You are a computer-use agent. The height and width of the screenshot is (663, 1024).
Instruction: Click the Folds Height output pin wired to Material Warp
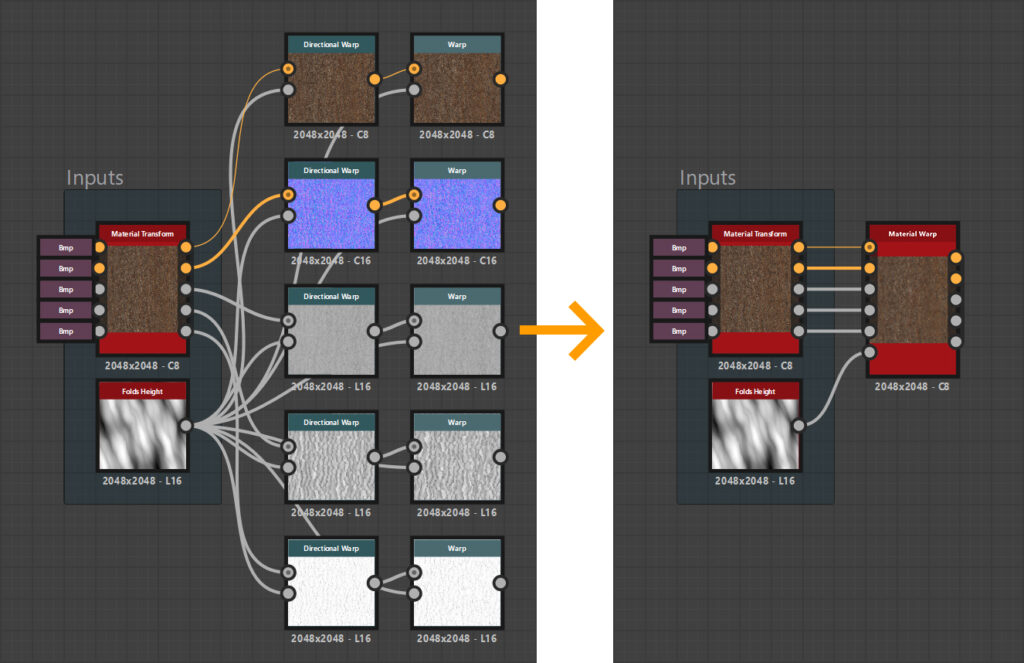coord(798,426)
